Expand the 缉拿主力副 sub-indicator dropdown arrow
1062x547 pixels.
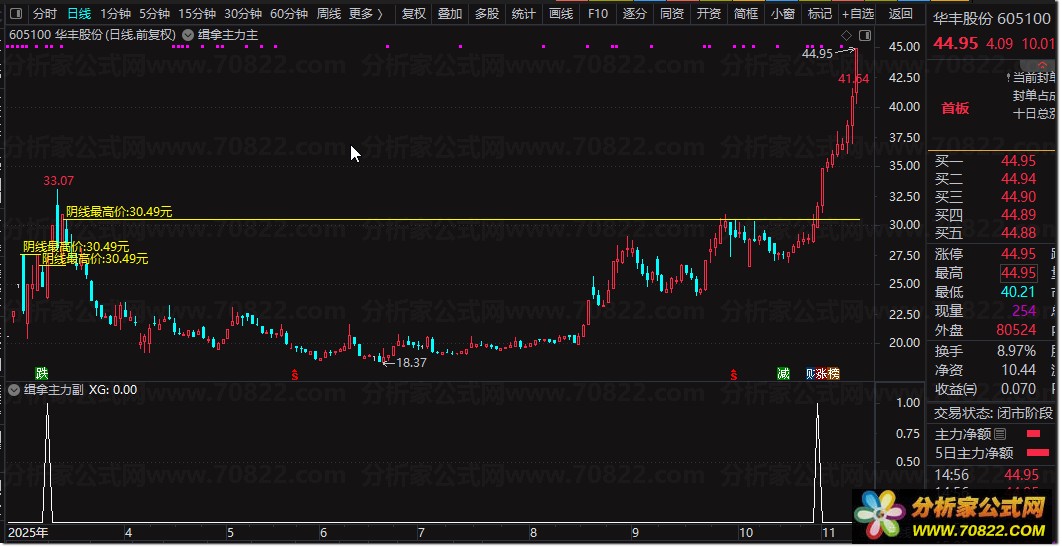[14, 390]
